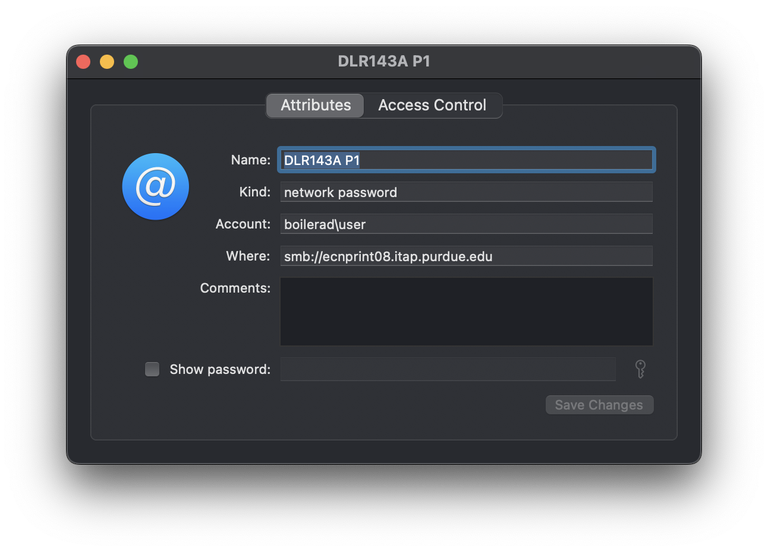Click the window title DLR143A P1
The image size is (768, 552).
click(x=384, y=62)
